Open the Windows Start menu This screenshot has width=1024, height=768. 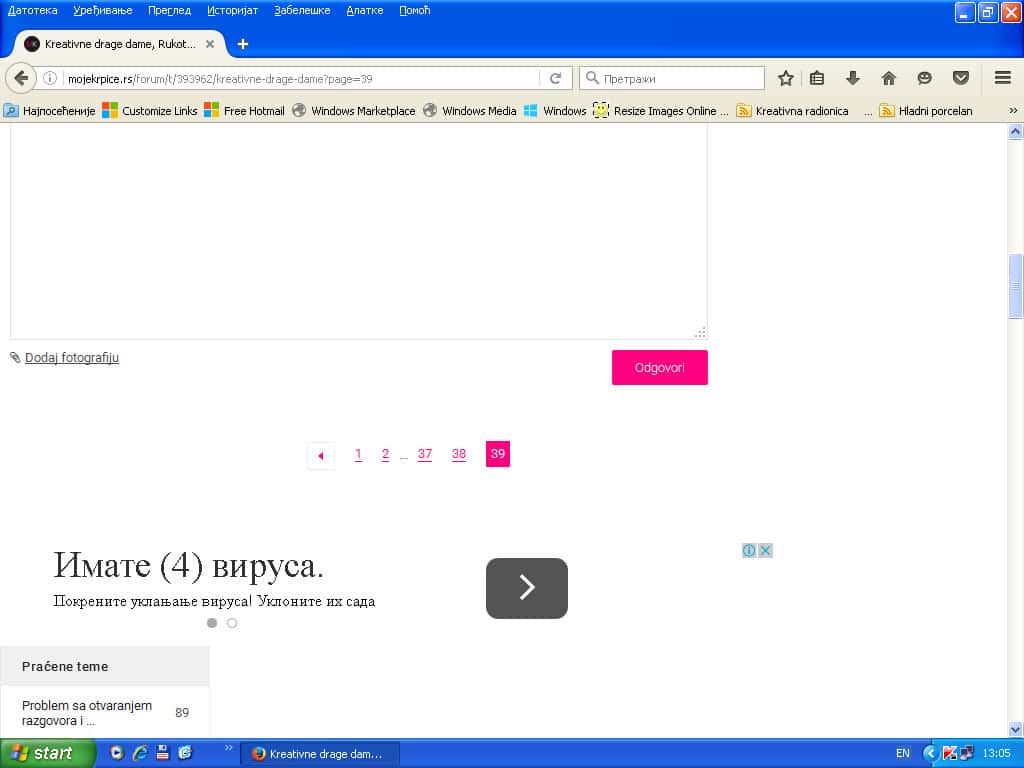[47, 753]
